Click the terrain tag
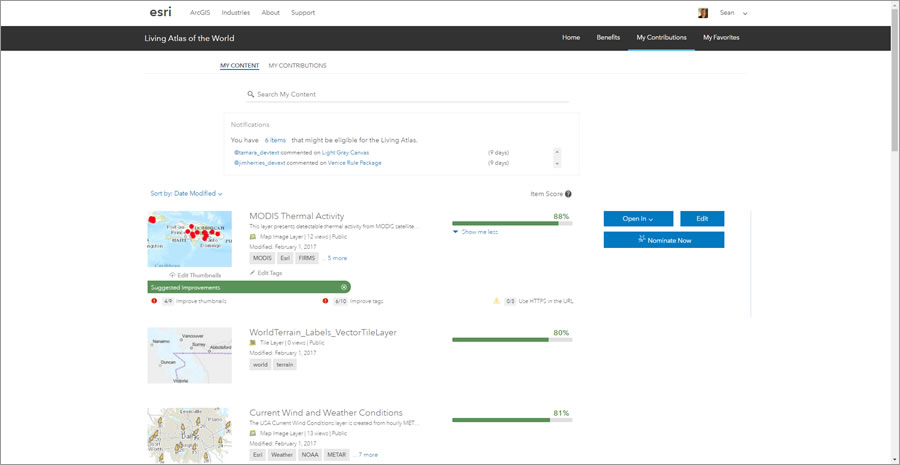Screen dimensions: 900x465 coord(285,365)
